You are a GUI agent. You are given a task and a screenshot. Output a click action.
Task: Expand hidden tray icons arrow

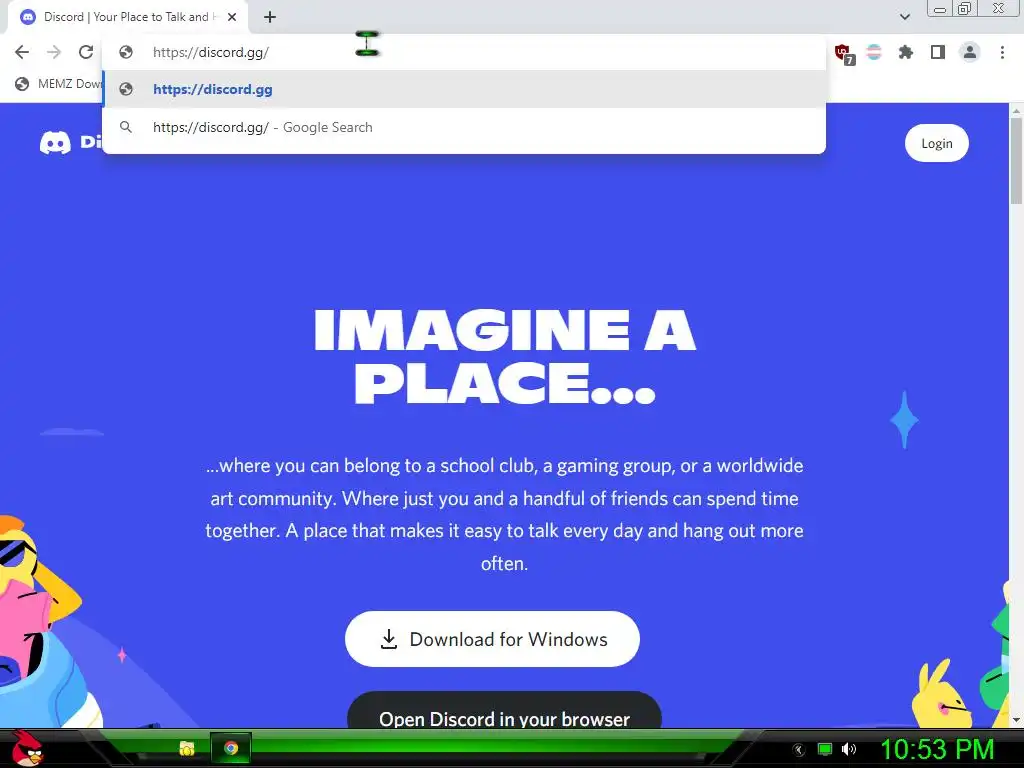pyautogui.click(x=798, y=750)
